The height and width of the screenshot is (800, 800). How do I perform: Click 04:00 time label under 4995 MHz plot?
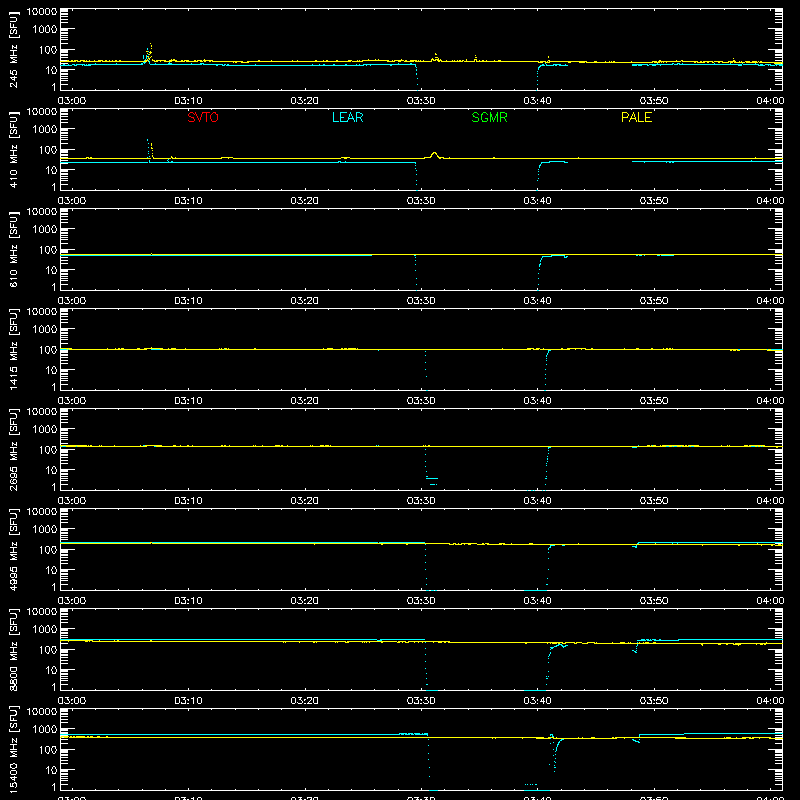tap(770, 601)
